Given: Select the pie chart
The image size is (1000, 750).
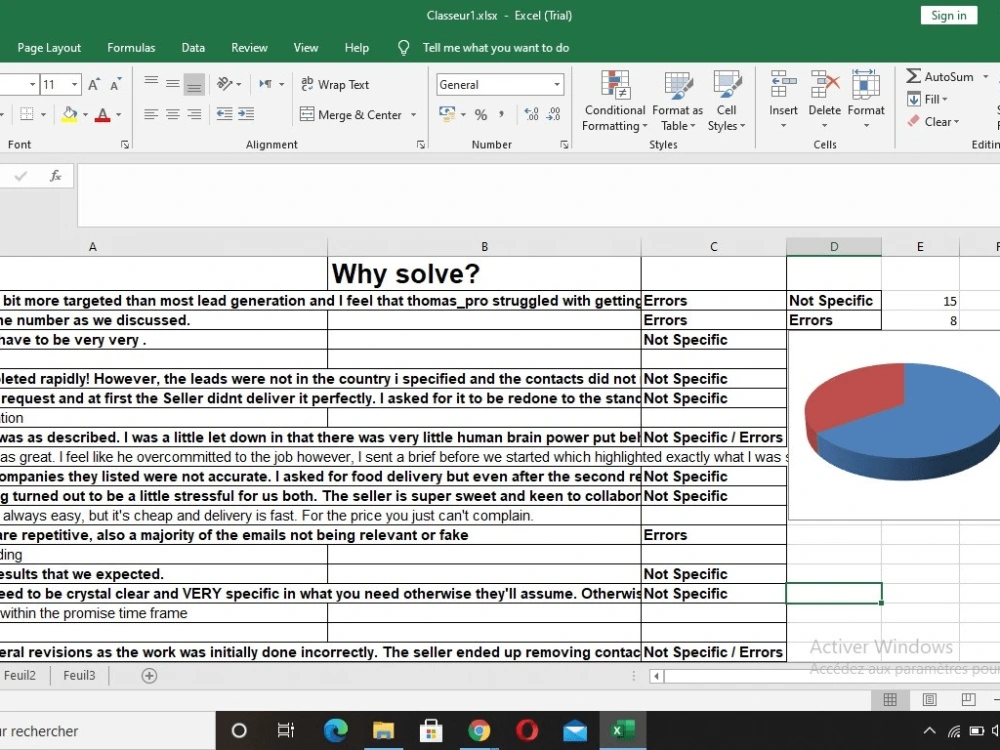Looking at the screenshot, I should coord(902,422).
